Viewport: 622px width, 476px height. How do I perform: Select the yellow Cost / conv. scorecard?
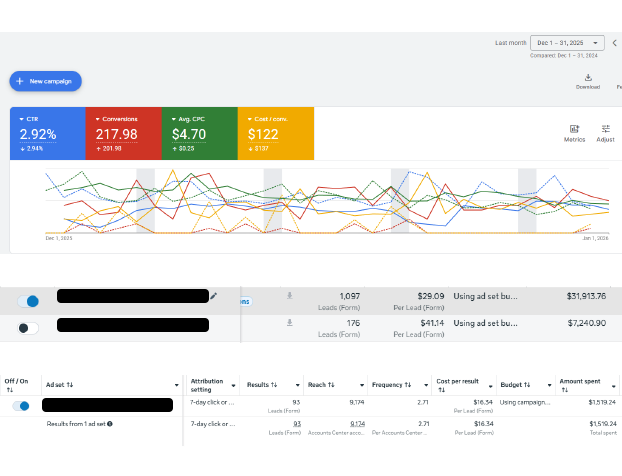coord(276,133)
